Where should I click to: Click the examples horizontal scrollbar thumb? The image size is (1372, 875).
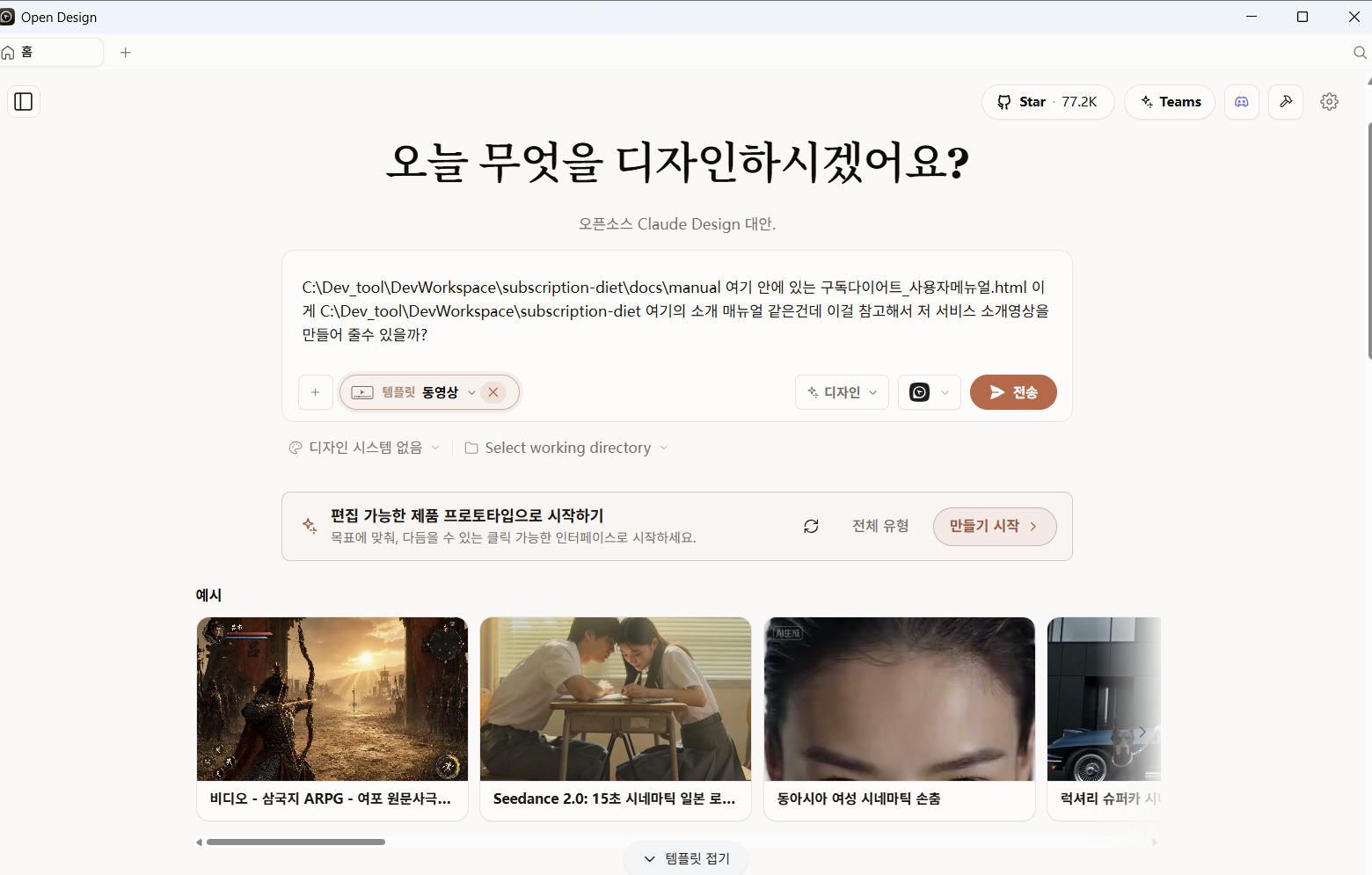pyautogui.click(x=296, y=842)
